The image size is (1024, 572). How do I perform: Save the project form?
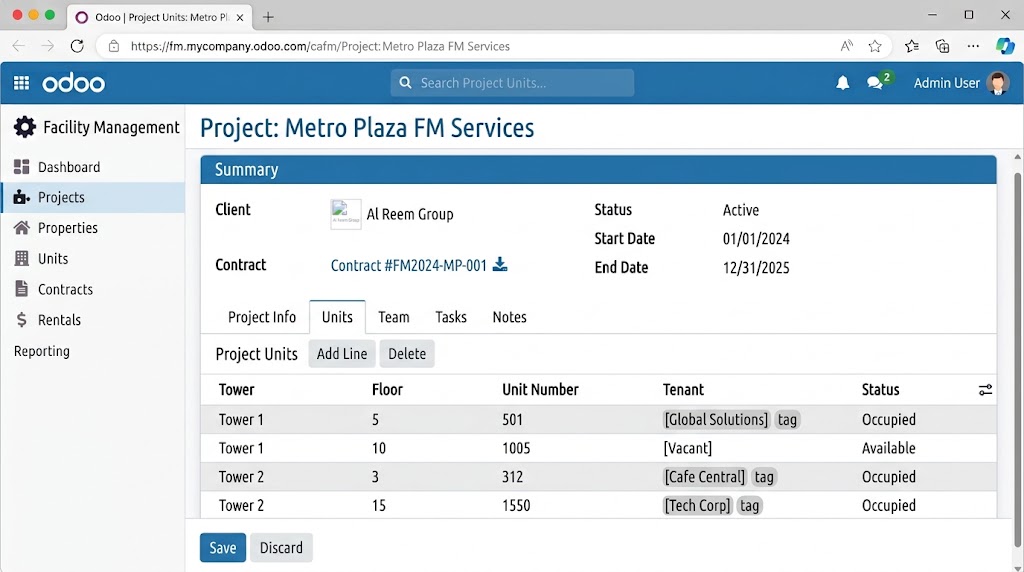click(223, 548)
